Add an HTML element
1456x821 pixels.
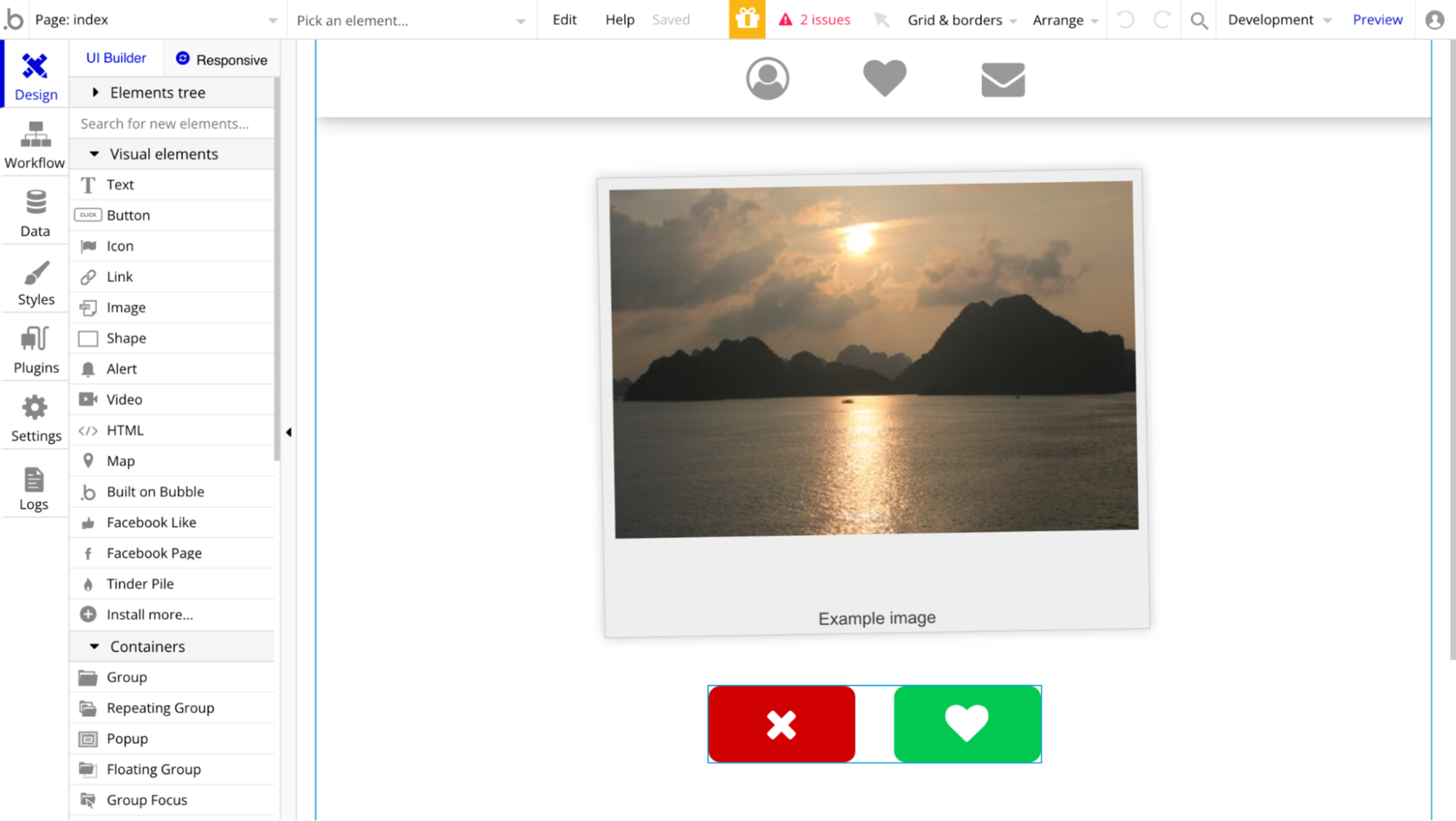(172, 431)
